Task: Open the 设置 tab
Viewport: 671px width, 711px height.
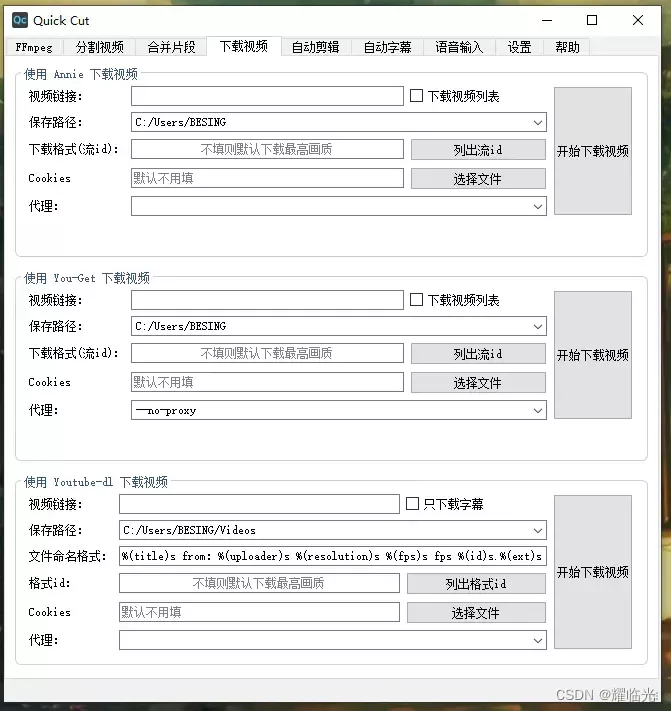Action: coord(519,47)
